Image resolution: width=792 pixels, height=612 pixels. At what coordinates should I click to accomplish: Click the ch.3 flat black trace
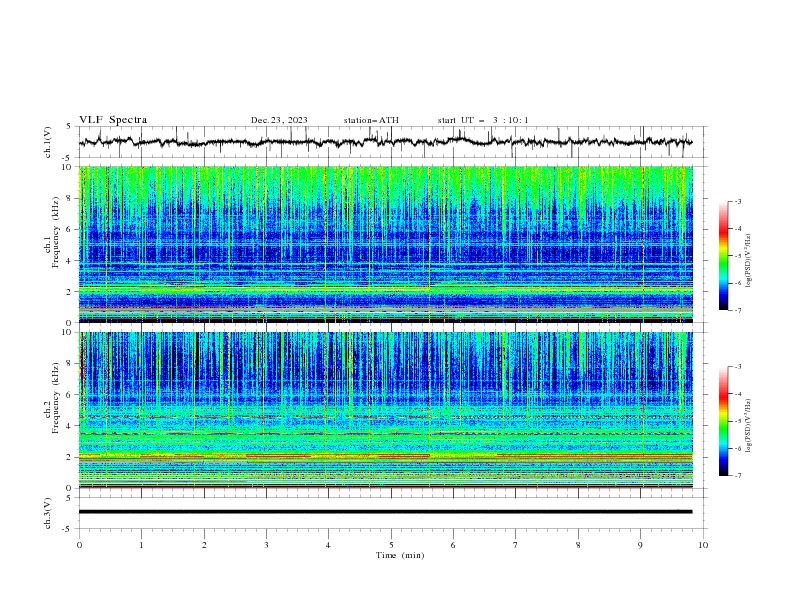click(385, 512)
